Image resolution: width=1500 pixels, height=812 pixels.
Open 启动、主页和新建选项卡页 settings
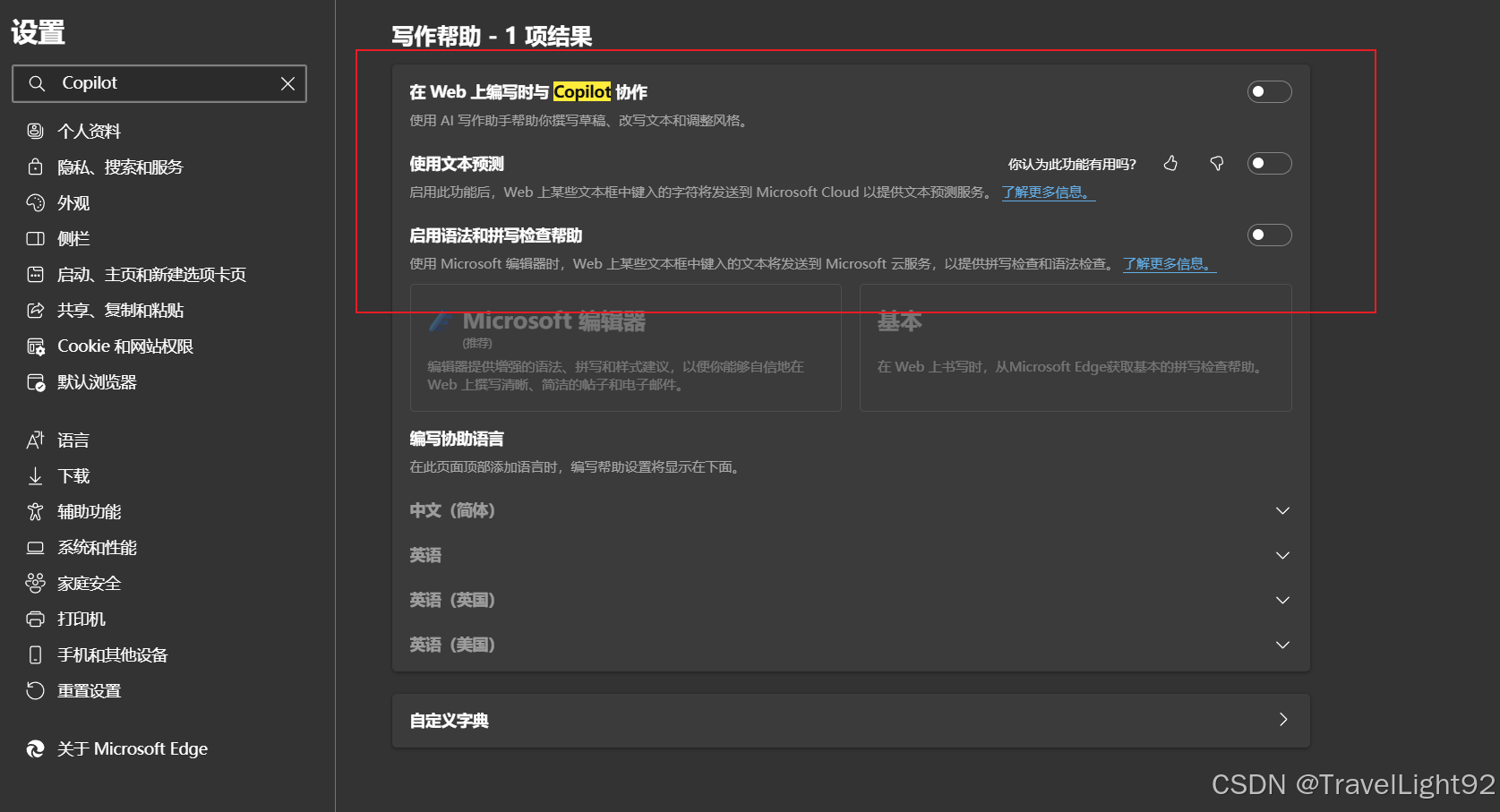(151, 274)
